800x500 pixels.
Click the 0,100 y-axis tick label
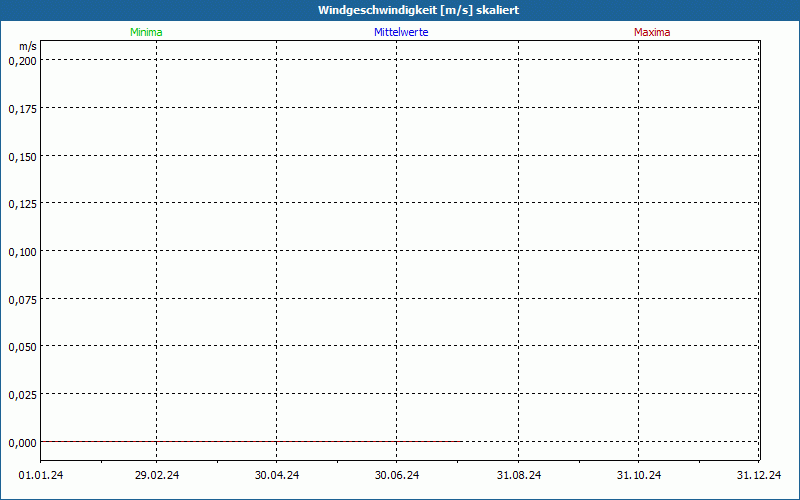click(22, 252)
